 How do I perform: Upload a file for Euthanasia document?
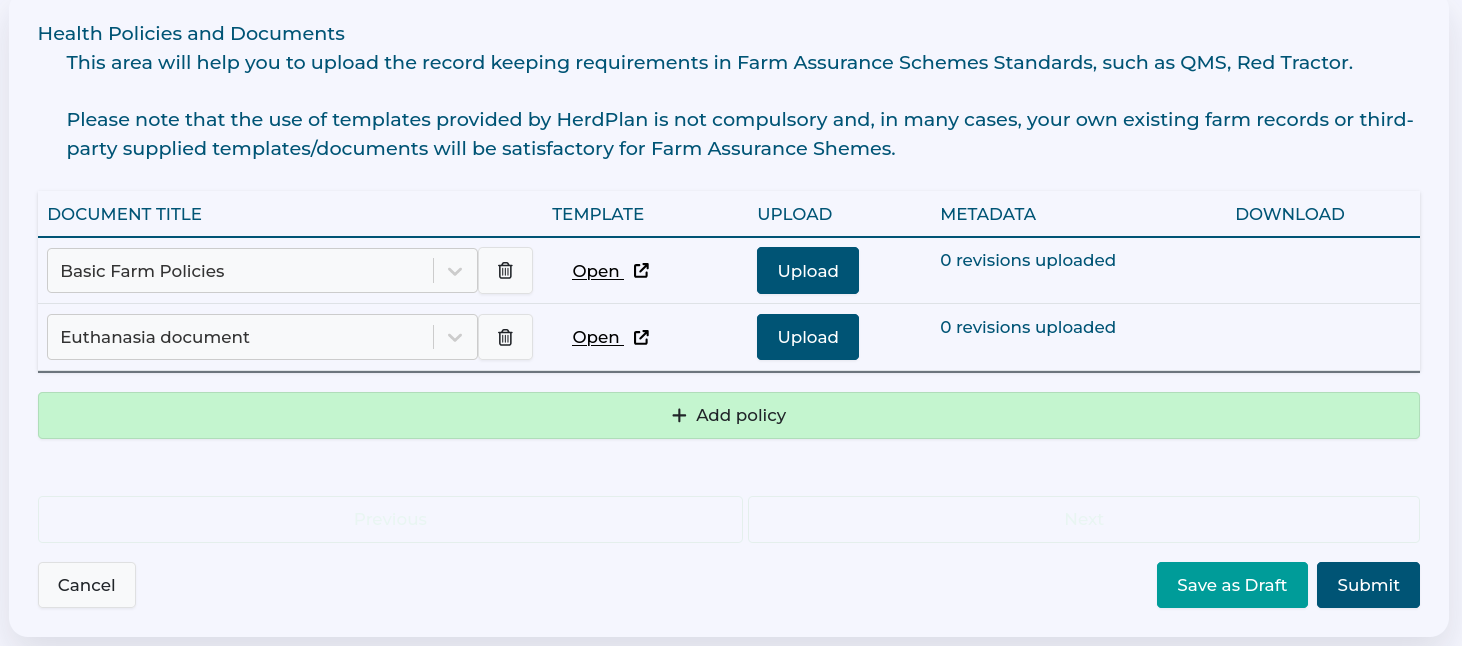coord(807,338)
